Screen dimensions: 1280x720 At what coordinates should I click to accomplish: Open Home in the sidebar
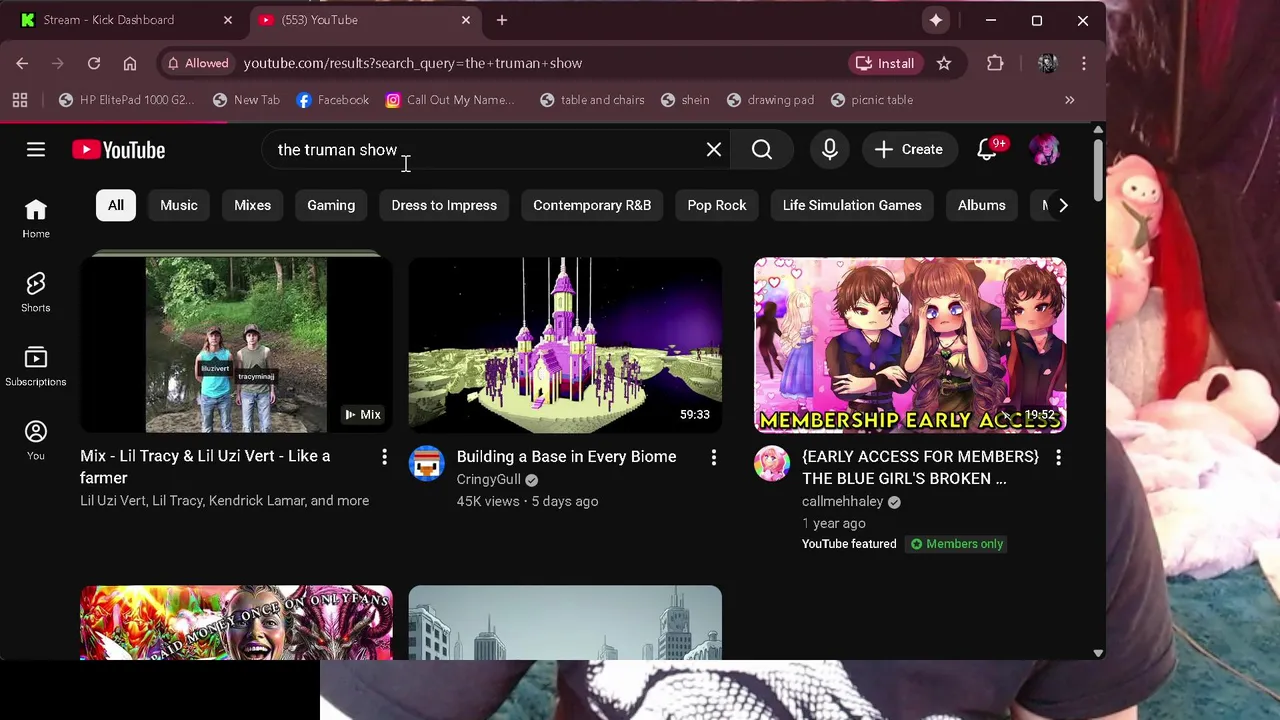pyautogui.click(x=36, y=217)
